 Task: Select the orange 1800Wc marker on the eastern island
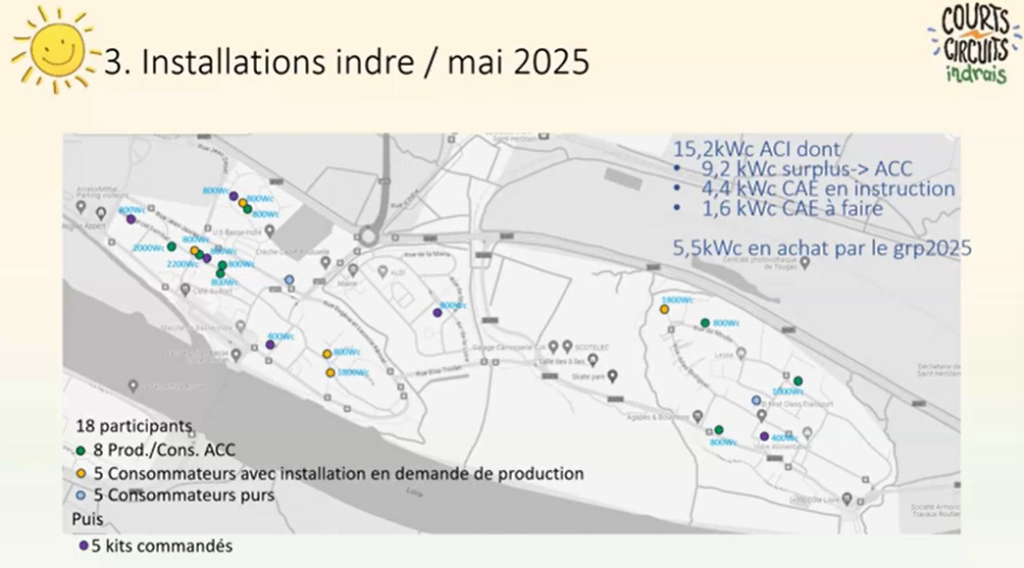pos(664,310)
